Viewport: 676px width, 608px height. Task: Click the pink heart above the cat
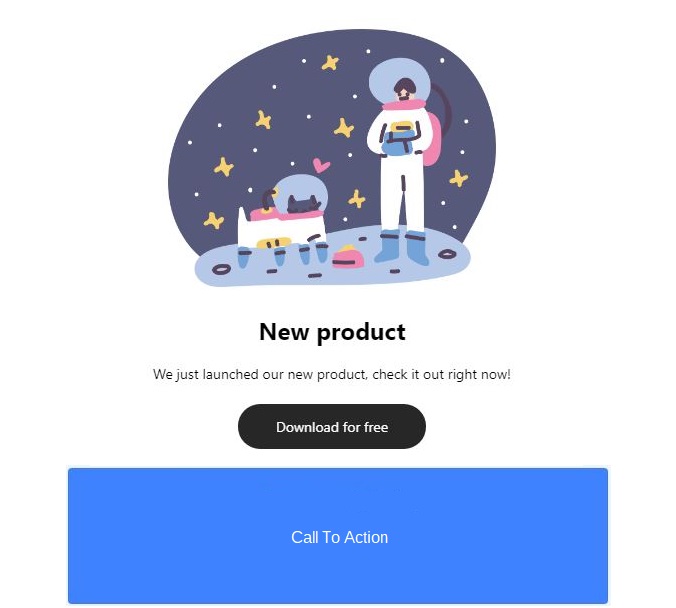point(321,165)
